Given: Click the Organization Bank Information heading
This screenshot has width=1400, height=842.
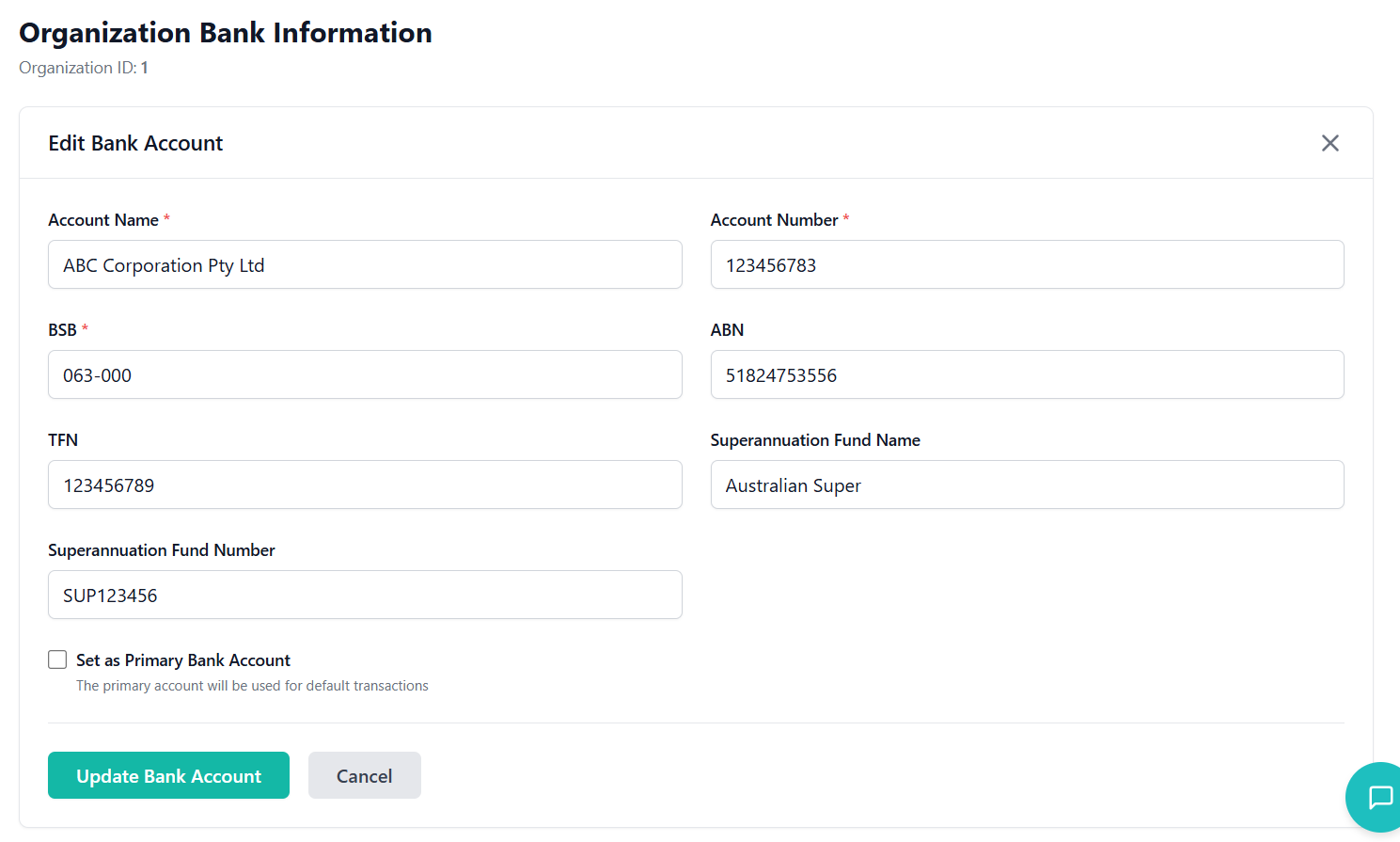Looking at the screenshot, I should tap(226, 33).
